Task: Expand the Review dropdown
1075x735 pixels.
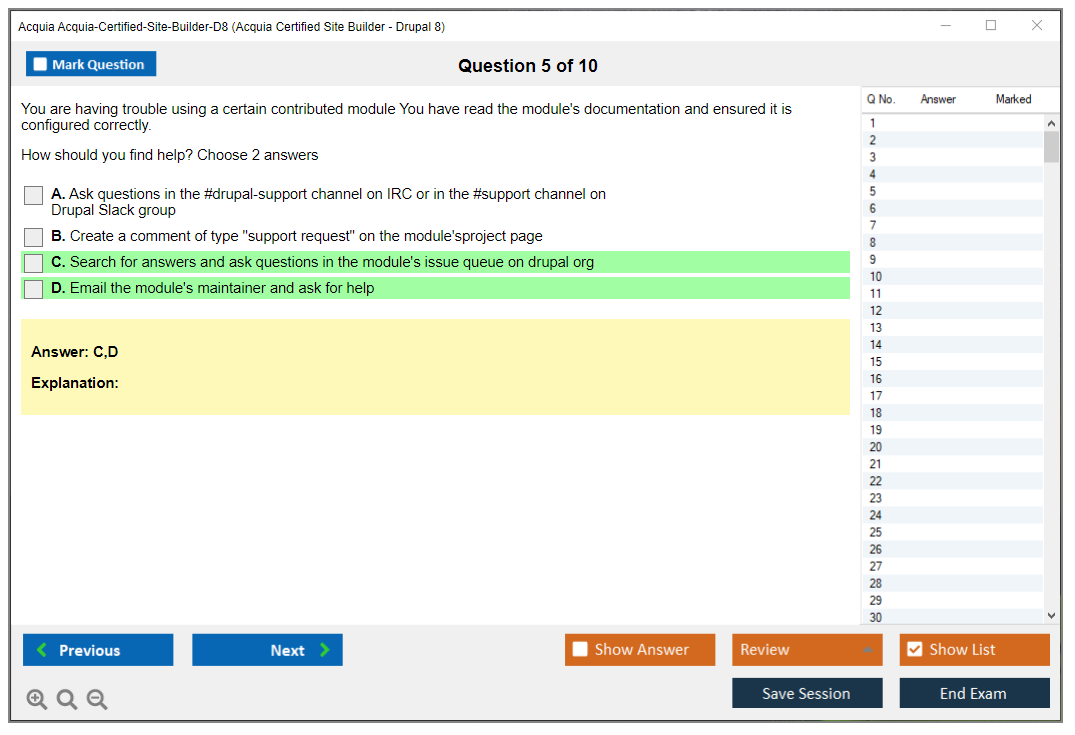Action: tap(867, 650)
